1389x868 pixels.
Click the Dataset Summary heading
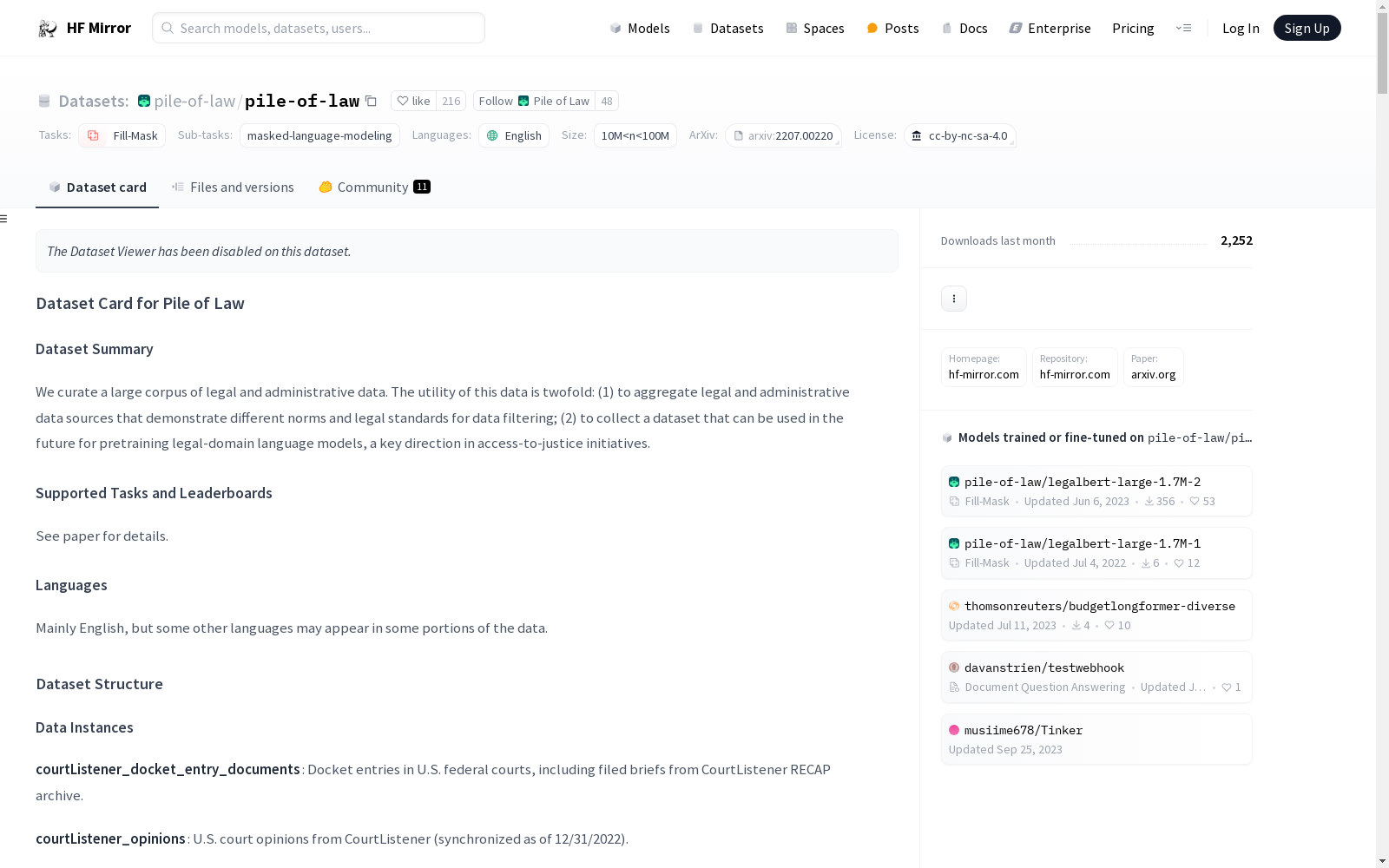pyautogui.click(x=95, y=349)
